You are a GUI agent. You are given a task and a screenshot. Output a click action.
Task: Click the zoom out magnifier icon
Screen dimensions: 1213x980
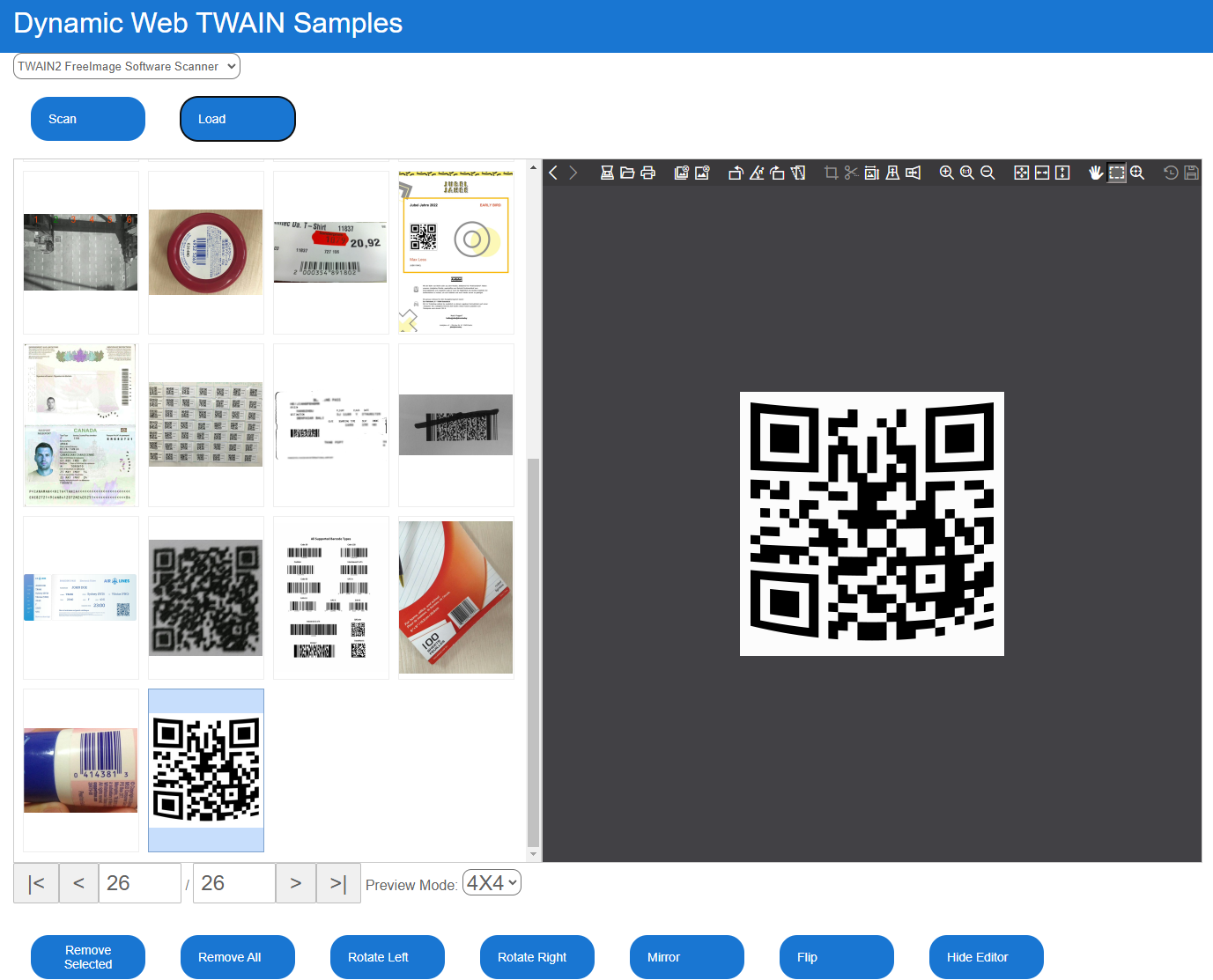coord(987,173)
